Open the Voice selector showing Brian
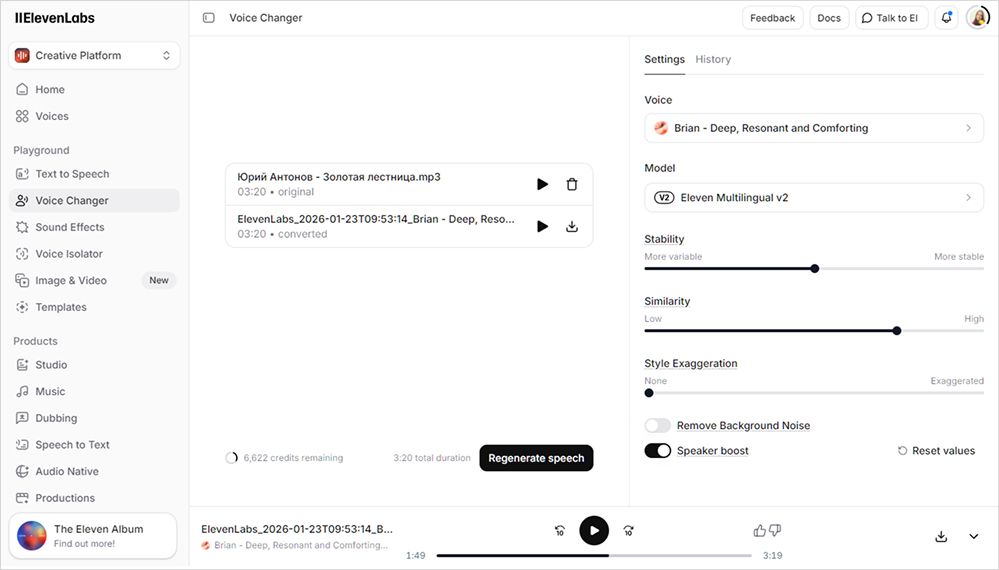999x570 pixels. 813,128
